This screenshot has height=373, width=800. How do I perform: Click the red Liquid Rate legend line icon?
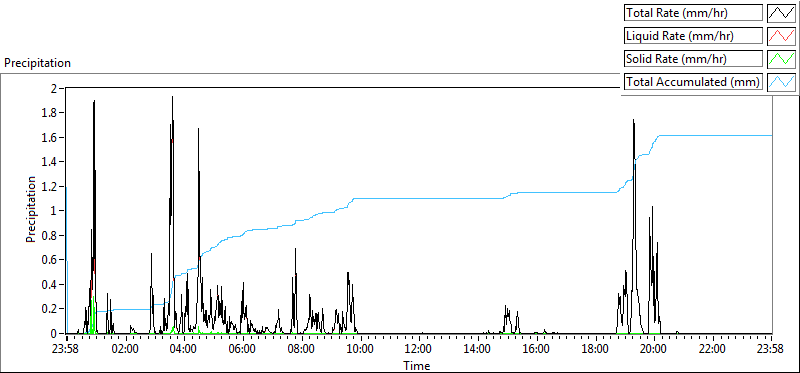click(782, 36)
